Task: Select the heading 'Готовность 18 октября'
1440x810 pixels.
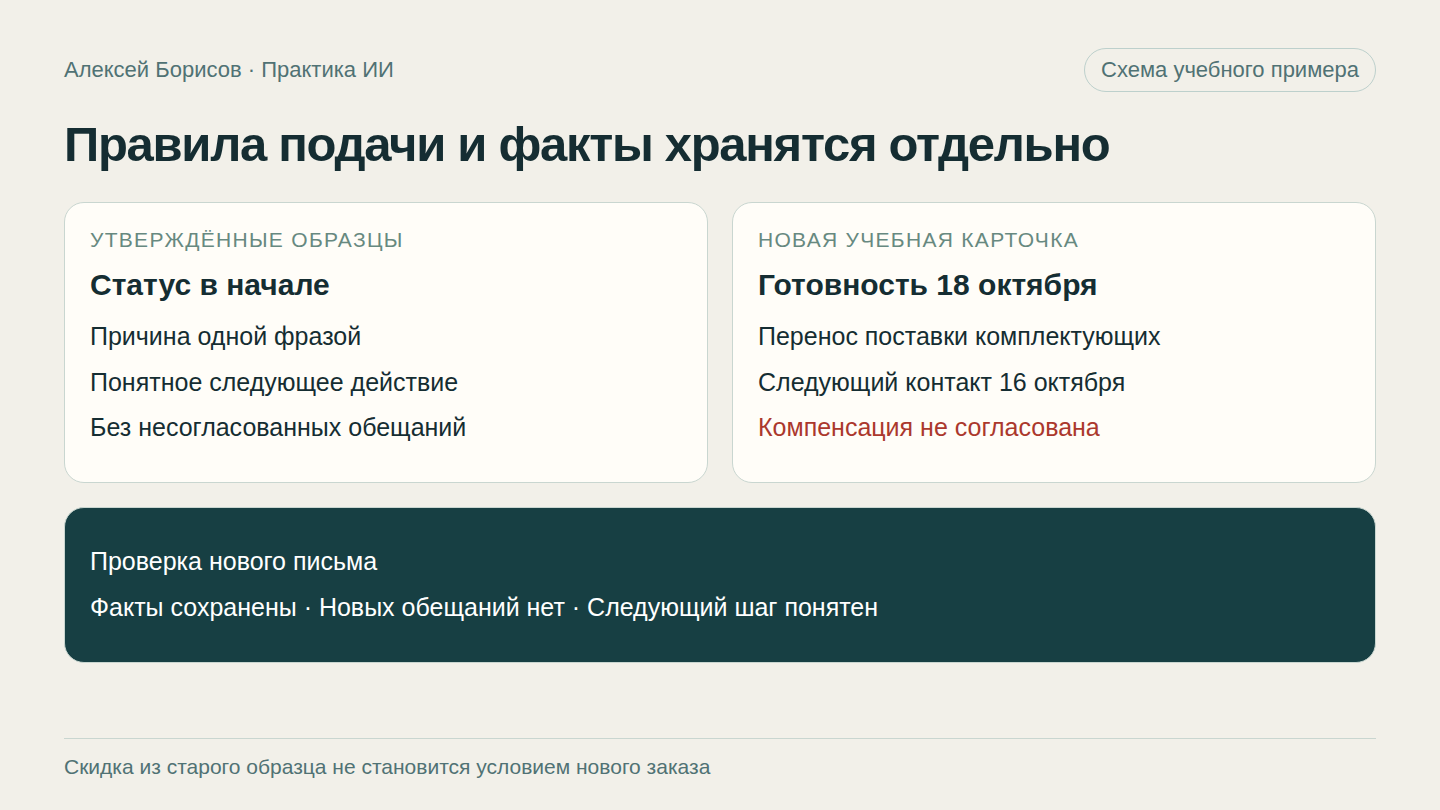Action: pyautogui.click(x=927, y=285)
